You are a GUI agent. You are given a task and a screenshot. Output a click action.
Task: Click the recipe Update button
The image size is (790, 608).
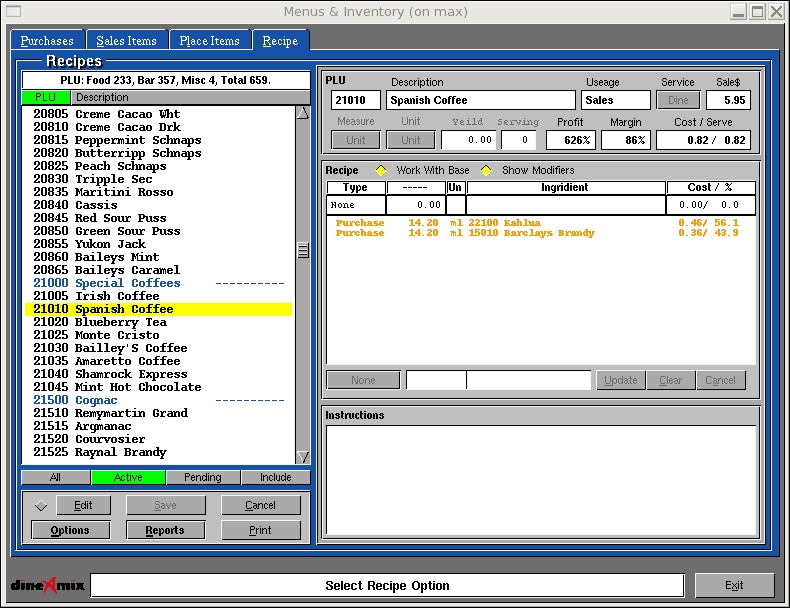620,380
